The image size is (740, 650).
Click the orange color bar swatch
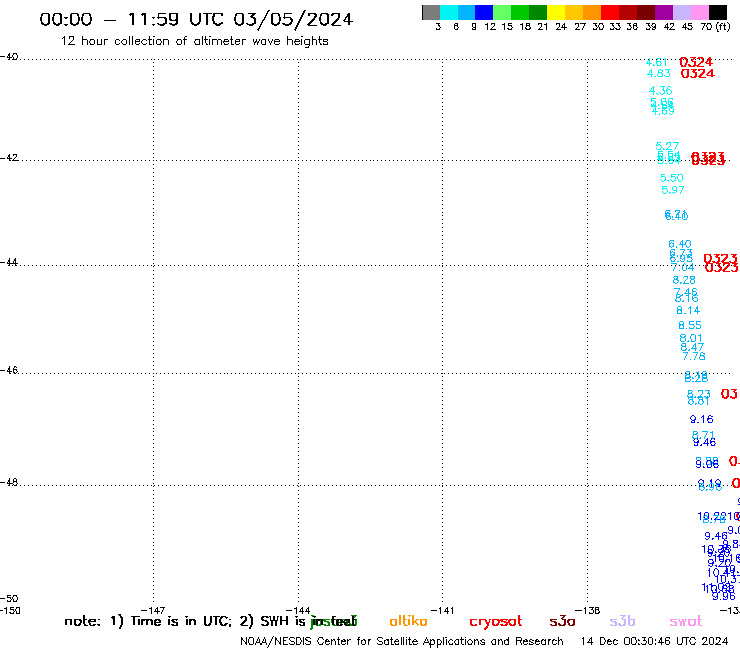point(592,12)
